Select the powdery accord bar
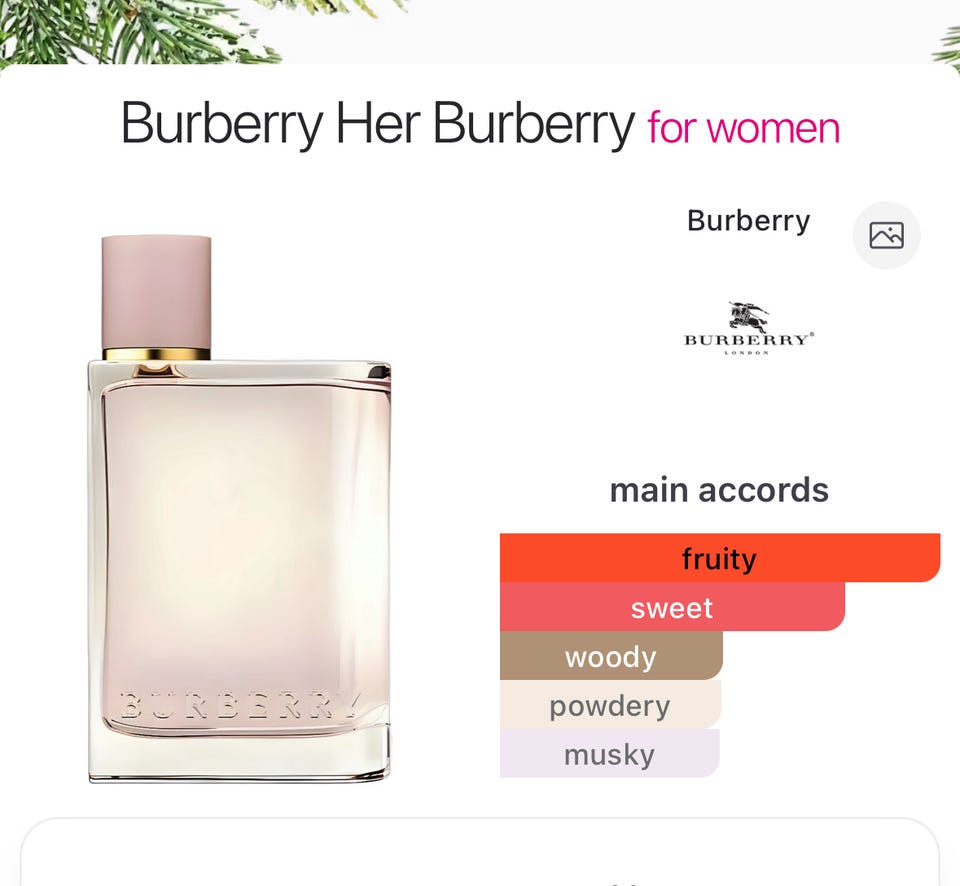The image size is (960, 886). 610,705
